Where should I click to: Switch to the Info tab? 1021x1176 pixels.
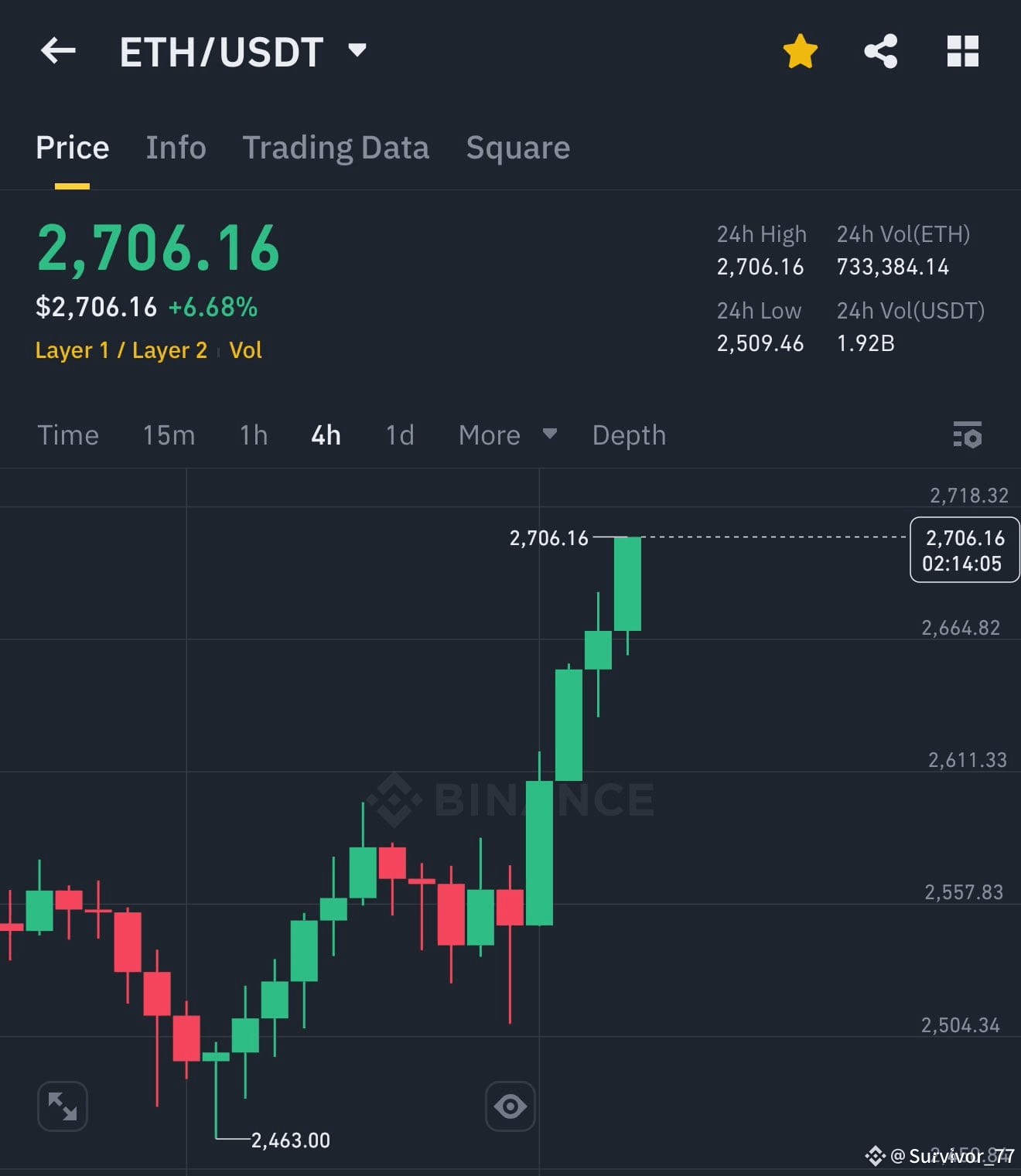pyautogui.click(x=176, y=148)
